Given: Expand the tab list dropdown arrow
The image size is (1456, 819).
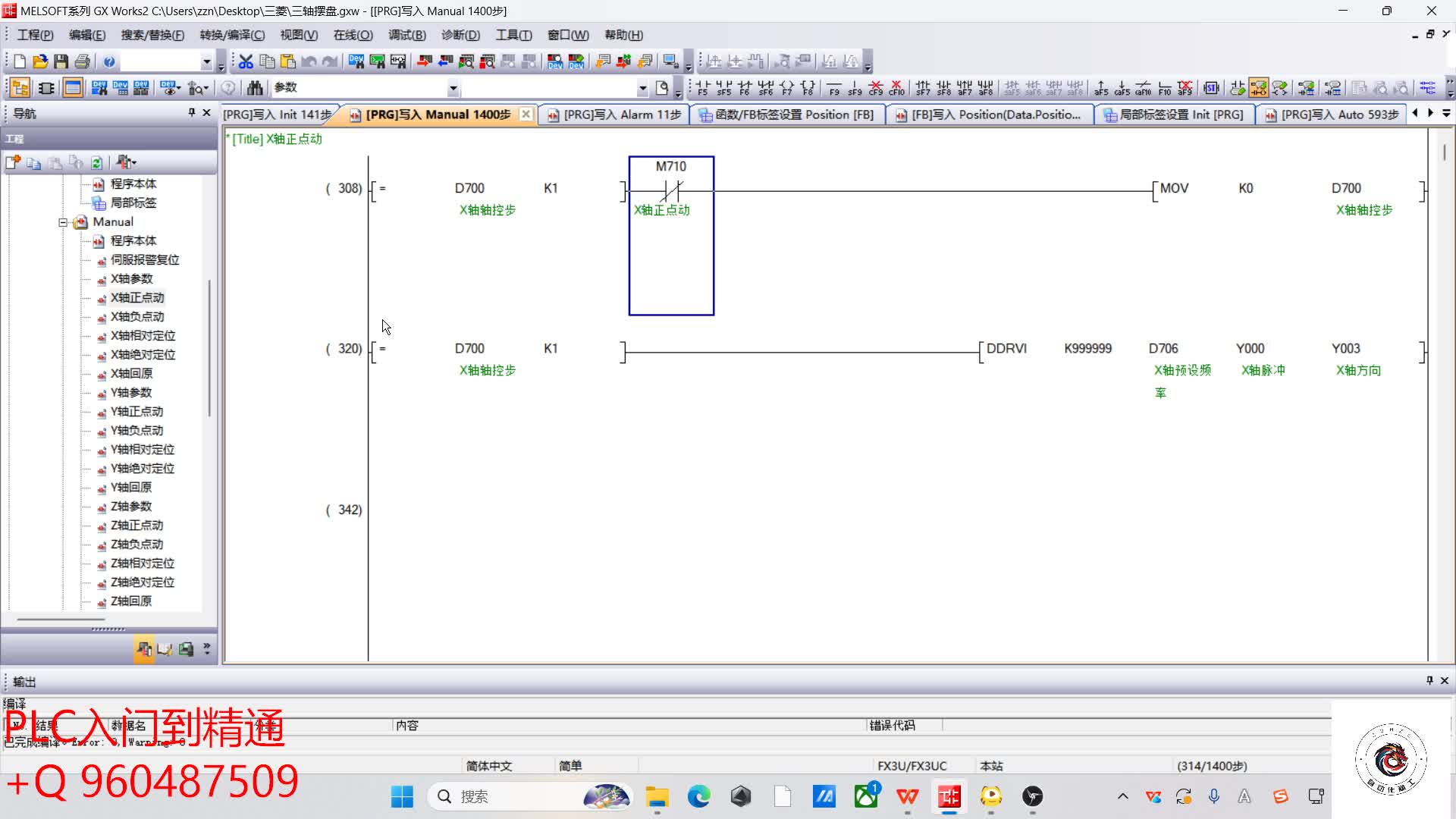Looking at the screenshot, I should (x=1446, y=114).
